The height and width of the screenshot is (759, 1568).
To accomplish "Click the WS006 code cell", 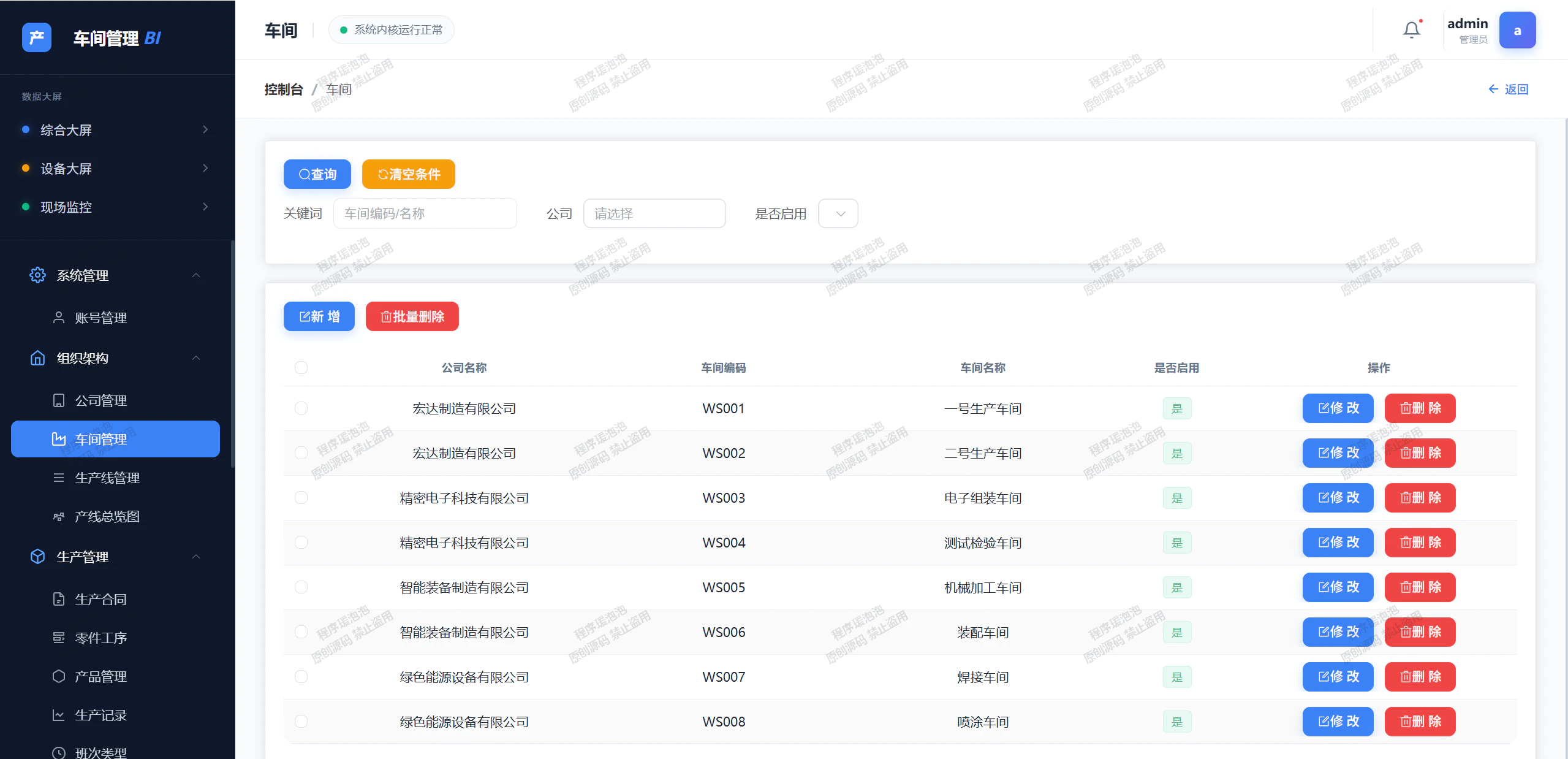I will (724, 632).
